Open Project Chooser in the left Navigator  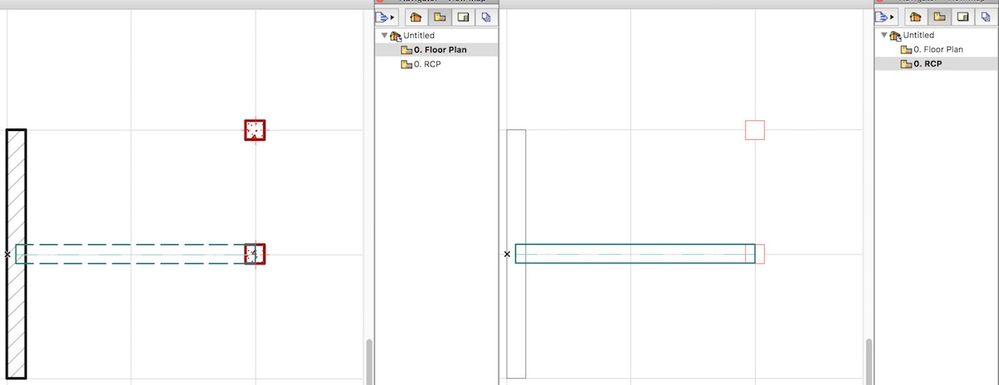coord(385,17)
